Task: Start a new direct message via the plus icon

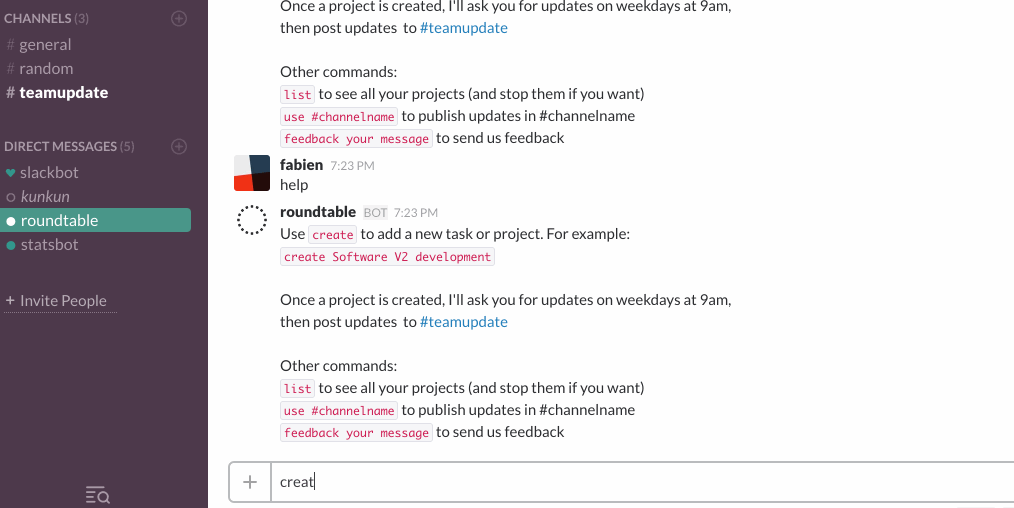Action: (178, 147)
